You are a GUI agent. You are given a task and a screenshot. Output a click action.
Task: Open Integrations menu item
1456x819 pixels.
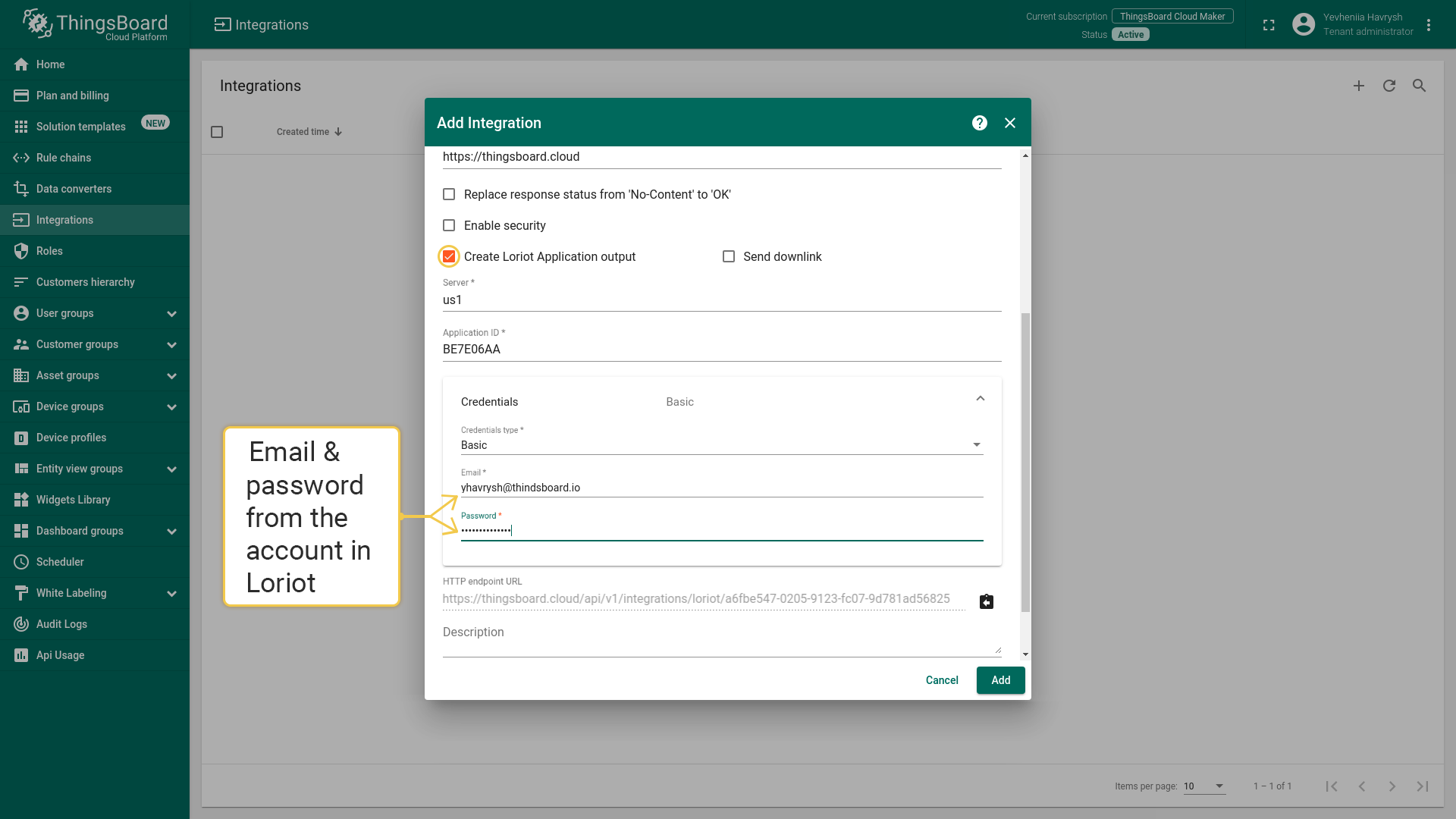(95, 220)
